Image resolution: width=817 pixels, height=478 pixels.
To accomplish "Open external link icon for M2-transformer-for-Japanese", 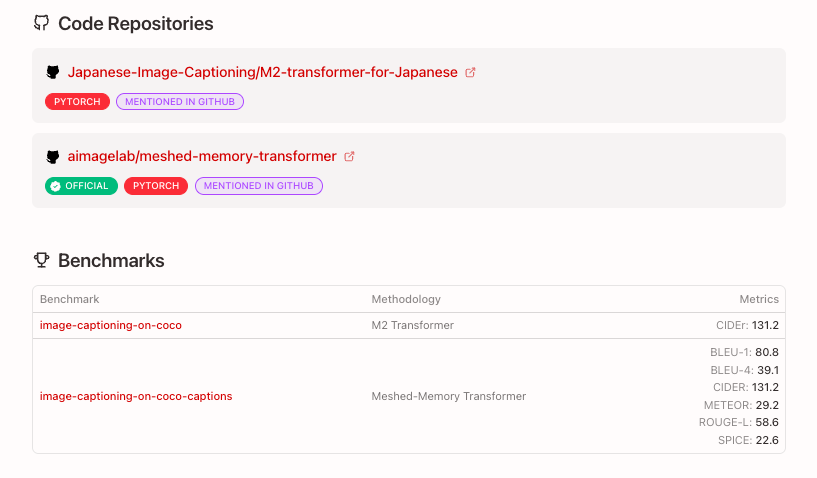I will pos(471,73).
